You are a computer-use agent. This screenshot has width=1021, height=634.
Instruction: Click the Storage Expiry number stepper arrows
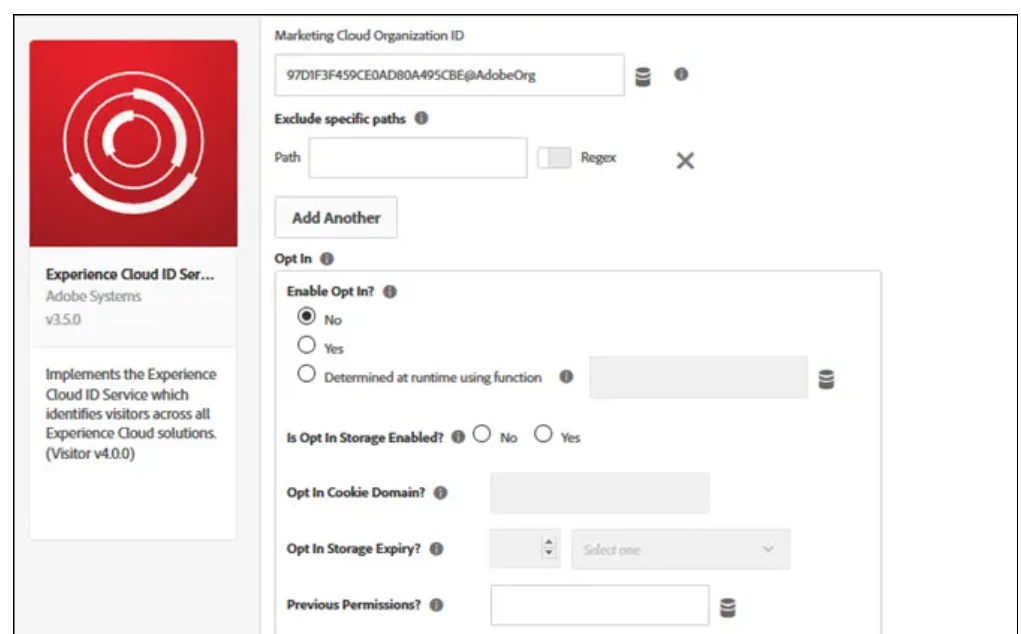[x=549, y=547]
